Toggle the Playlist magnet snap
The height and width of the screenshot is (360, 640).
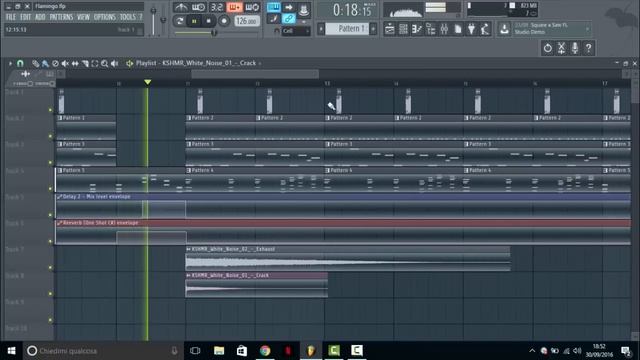20,63
